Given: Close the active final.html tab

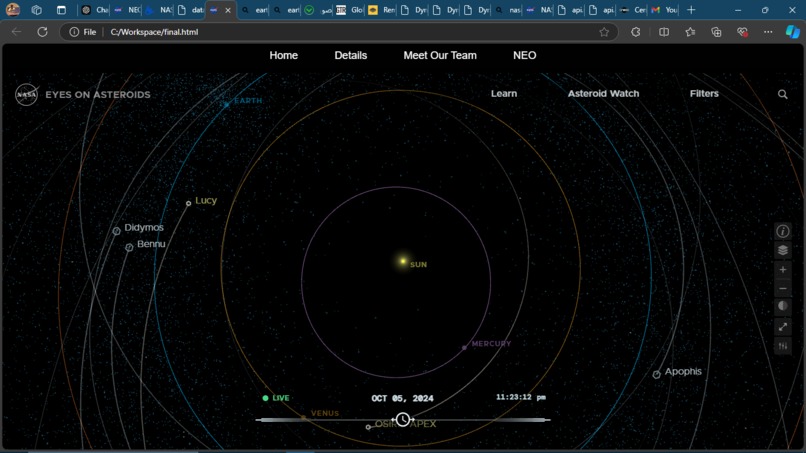Looking at the screenshot, I should [x=228, y=10].
